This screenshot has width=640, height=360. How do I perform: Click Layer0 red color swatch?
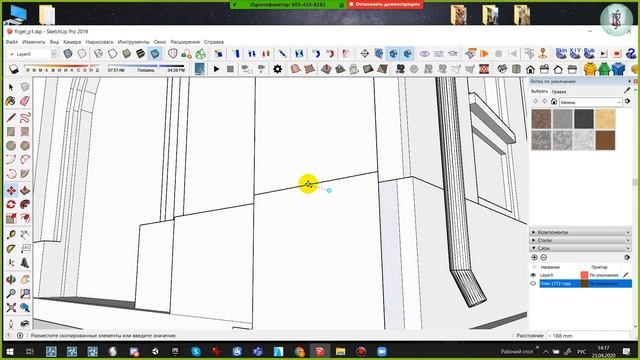tap(584, 275)
